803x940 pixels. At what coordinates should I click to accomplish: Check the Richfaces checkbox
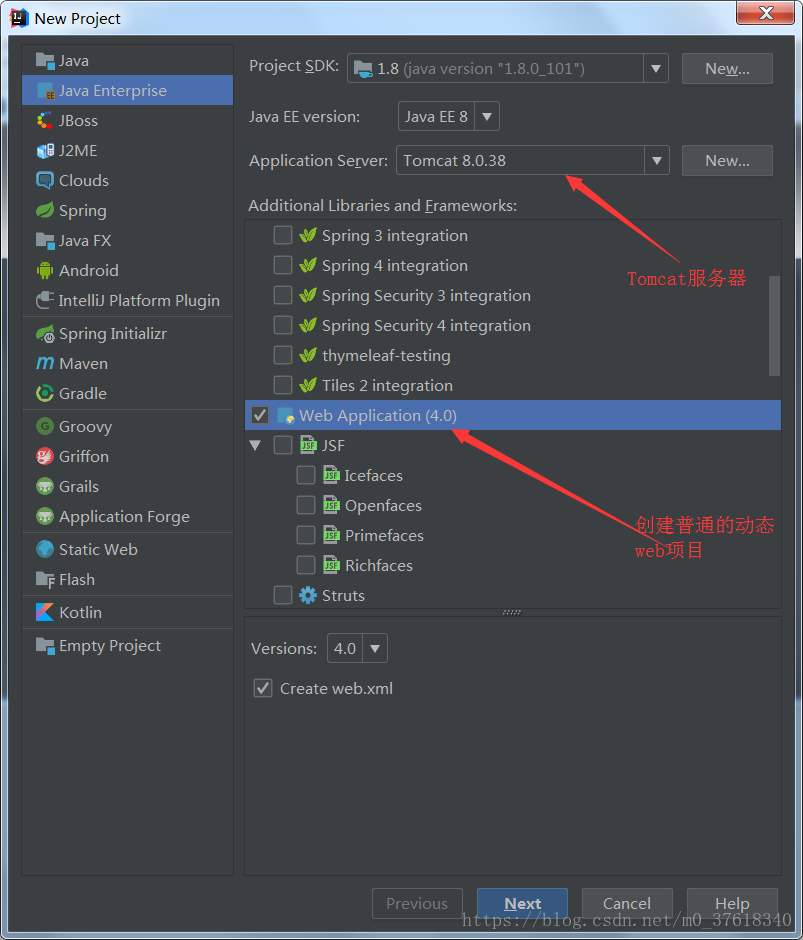tap(306, 565)
